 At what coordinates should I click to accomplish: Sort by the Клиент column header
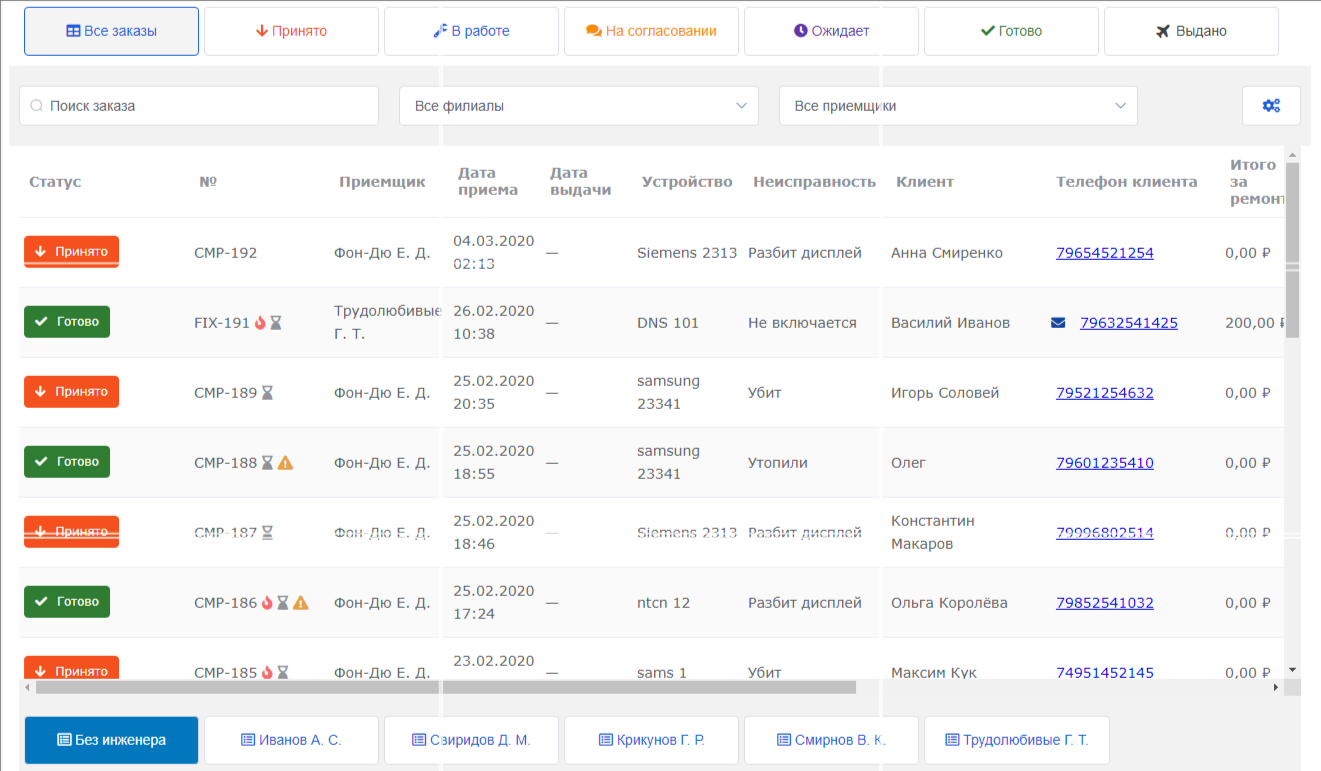[x=925, y=182]
